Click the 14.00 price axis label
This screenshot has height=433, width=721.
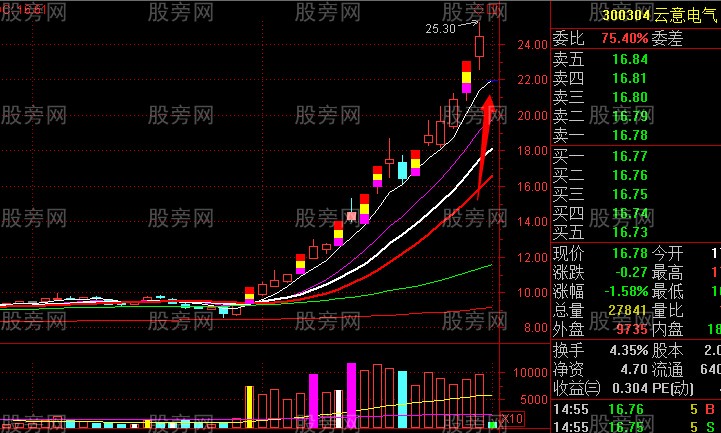(x=532, y=222)
